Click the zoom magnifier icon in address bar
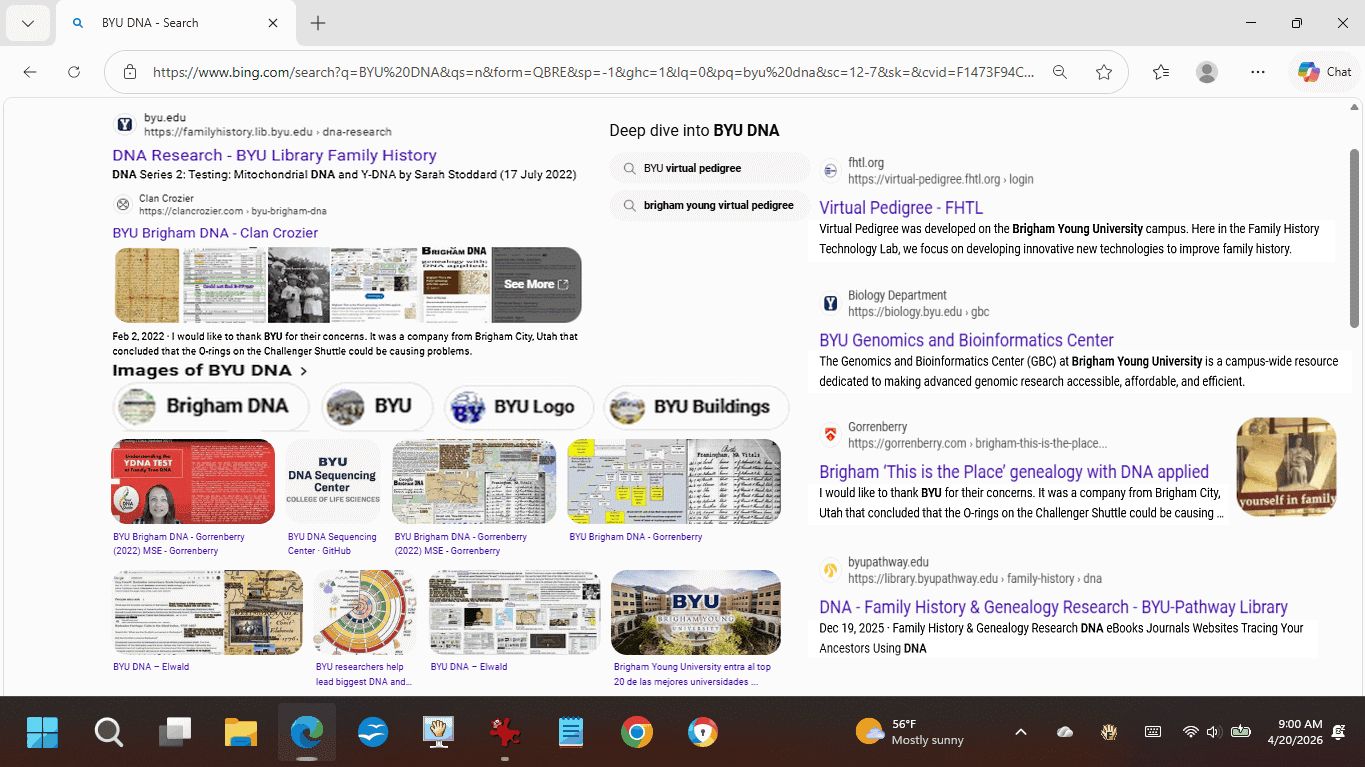The width and height of the screenshot is (1365, 767). [1060, 72]
